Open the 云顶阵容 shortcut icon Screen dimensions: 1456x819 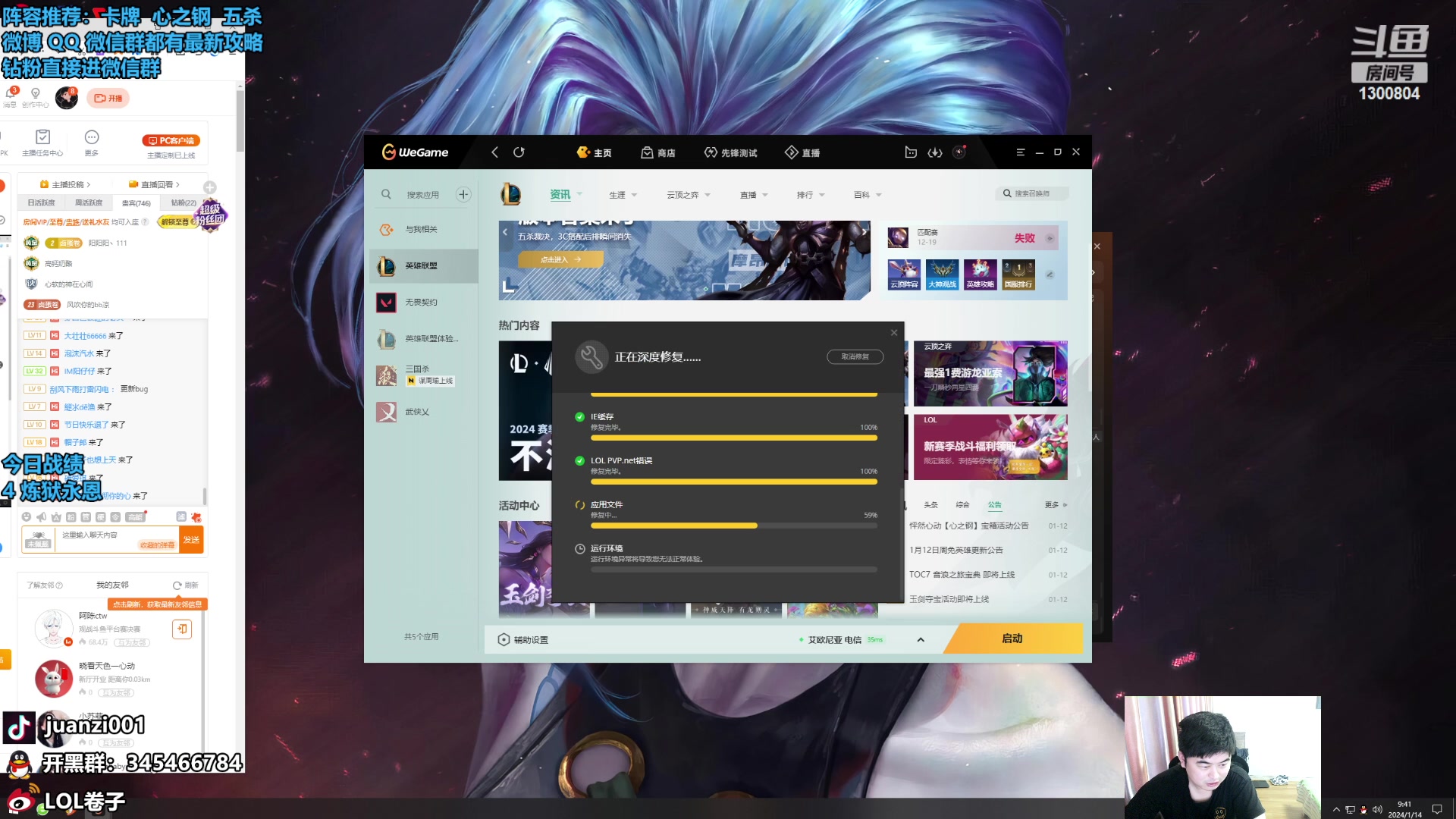click(x=904, y=275)
